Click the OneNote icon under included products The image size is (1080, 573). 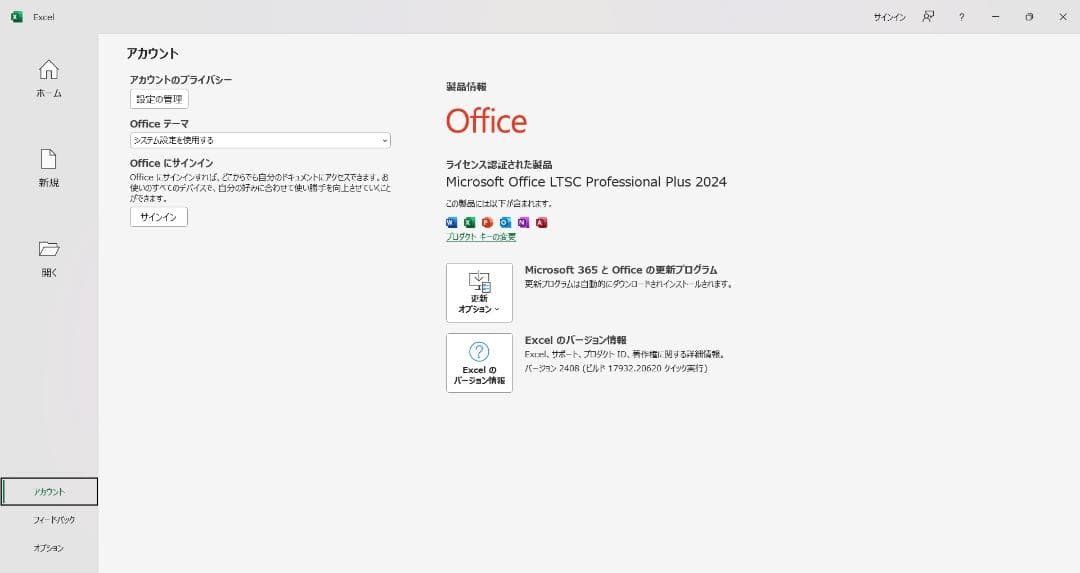(523, 222)
